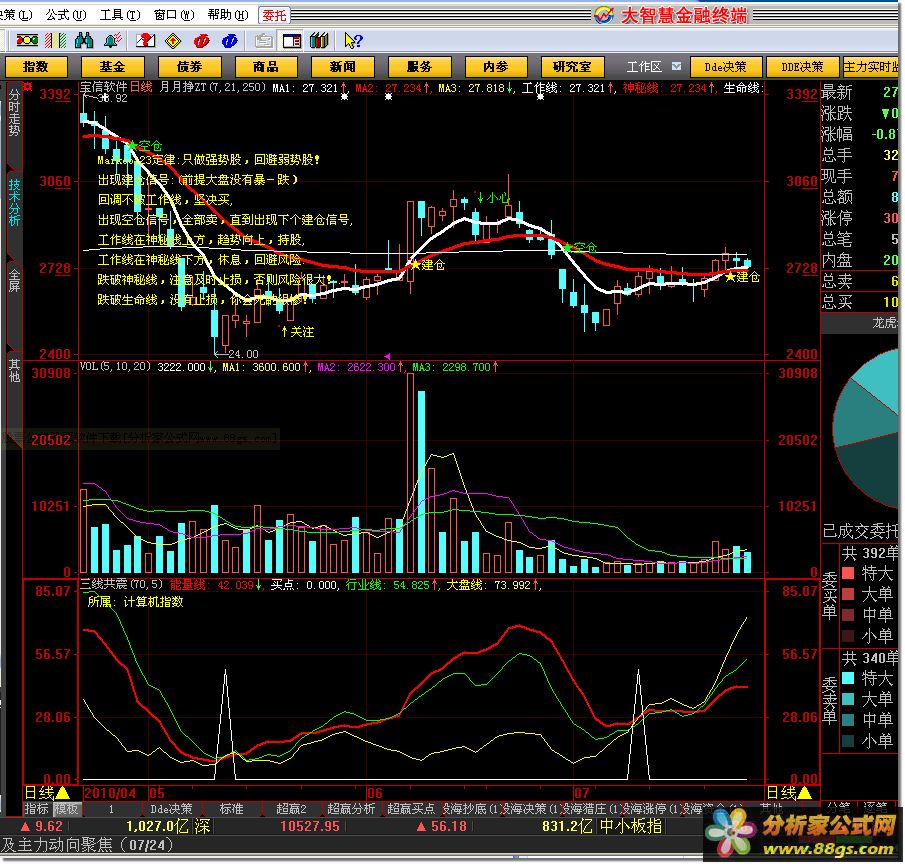Viewport: 905px width, 864px height.
Task: Click the yellow diamond arrow sign icon
Action: pos(173,40)
